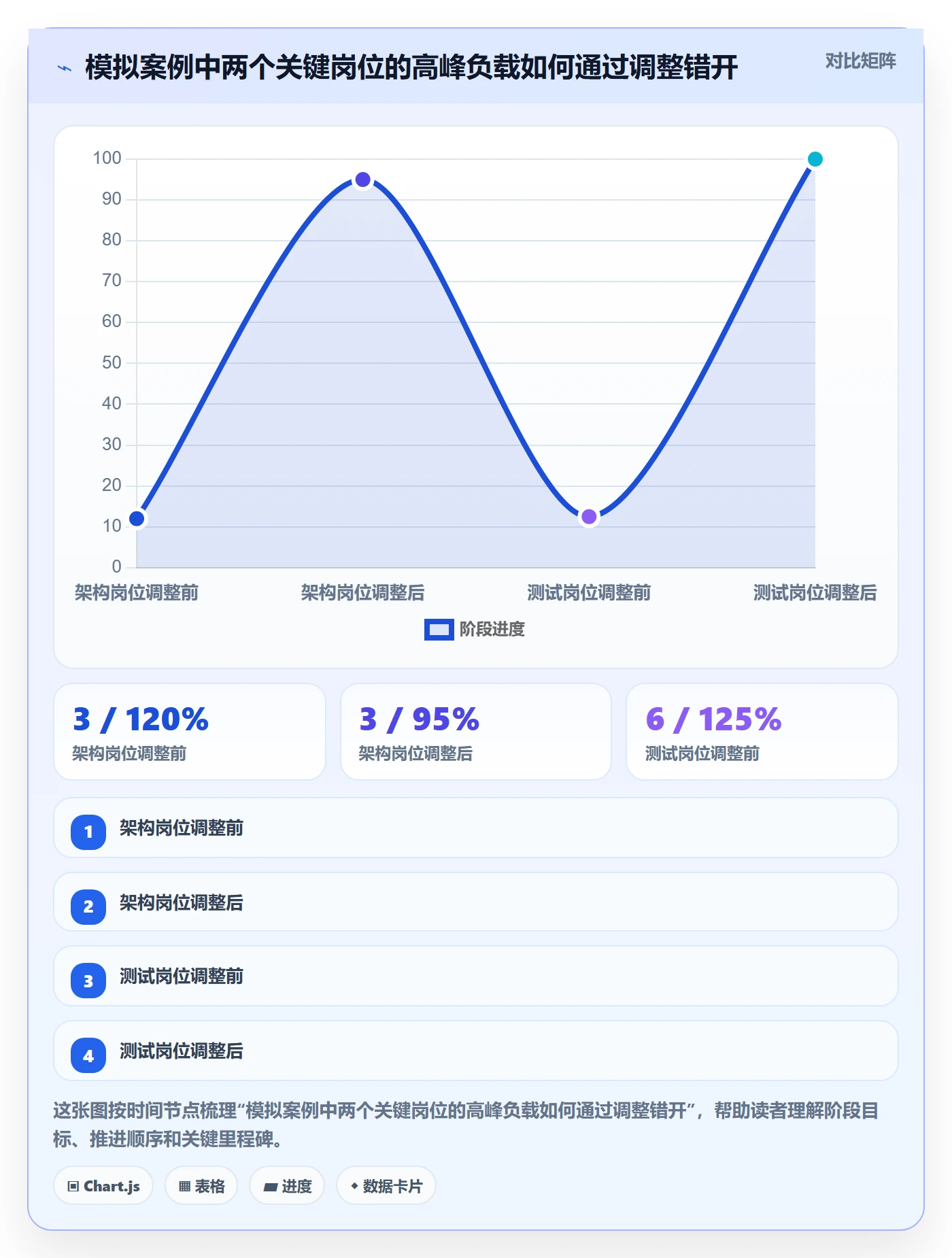
Task: Toggle the 阶段进度 legend color box
Action: coord(439,630)
